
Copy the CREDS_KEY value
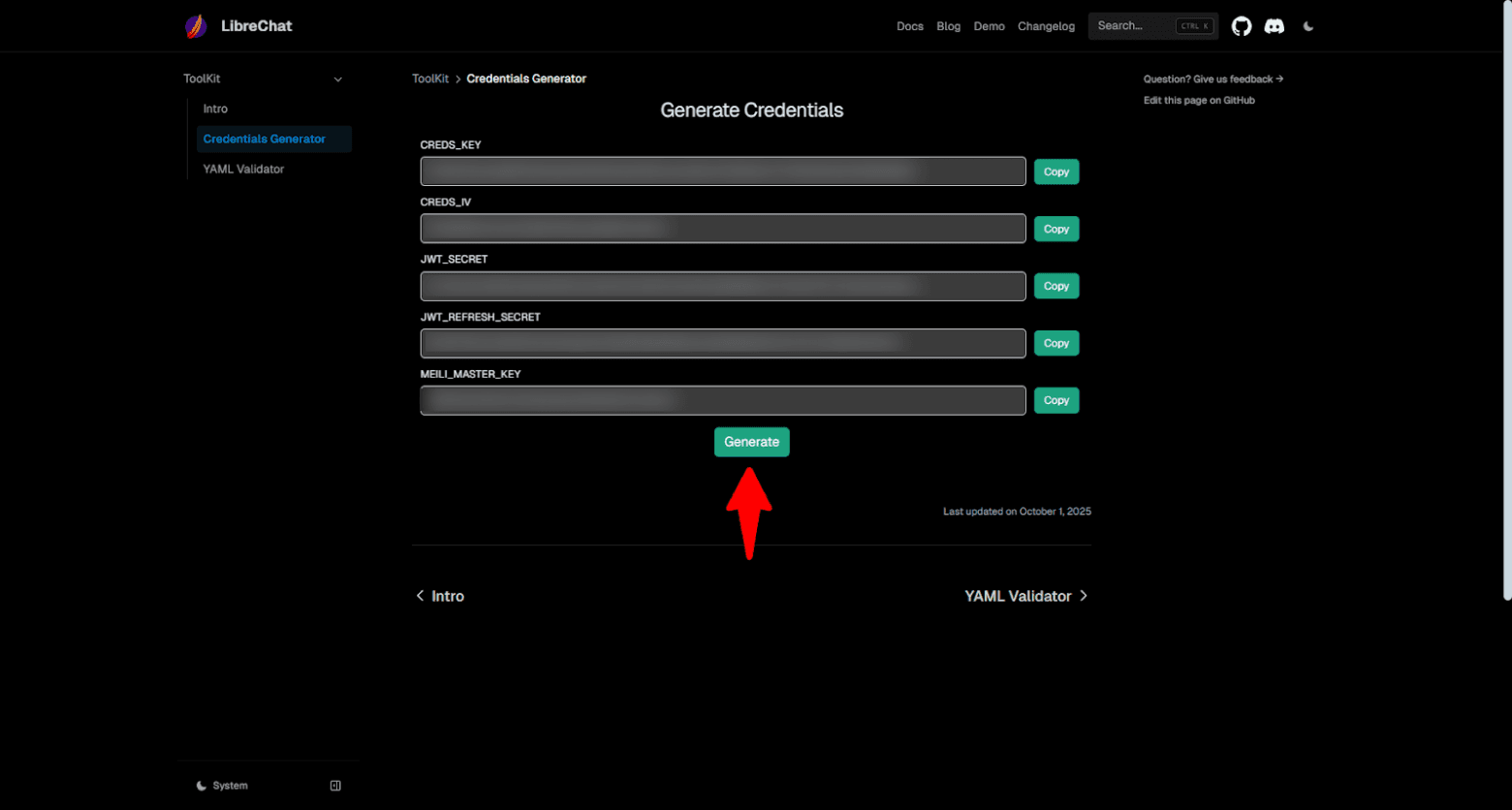pyautogui.click(x=1055, y=171)
